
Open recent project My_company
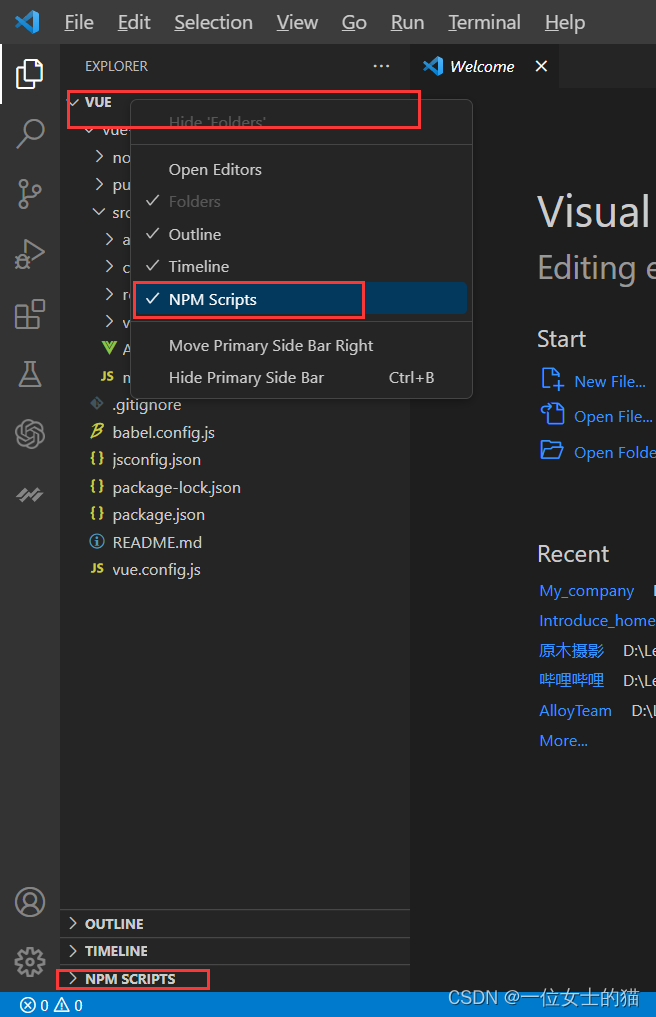[587, 591]
